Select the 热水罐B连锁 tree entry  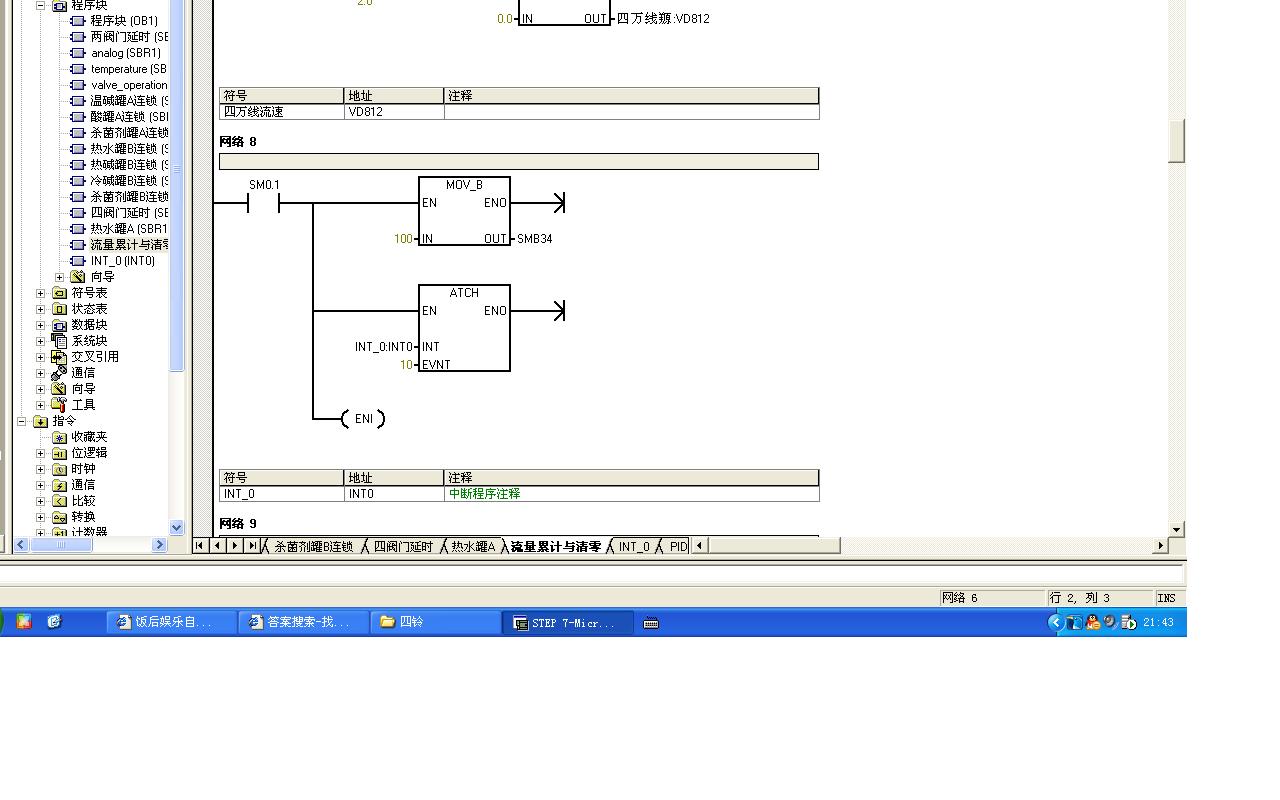129,149
